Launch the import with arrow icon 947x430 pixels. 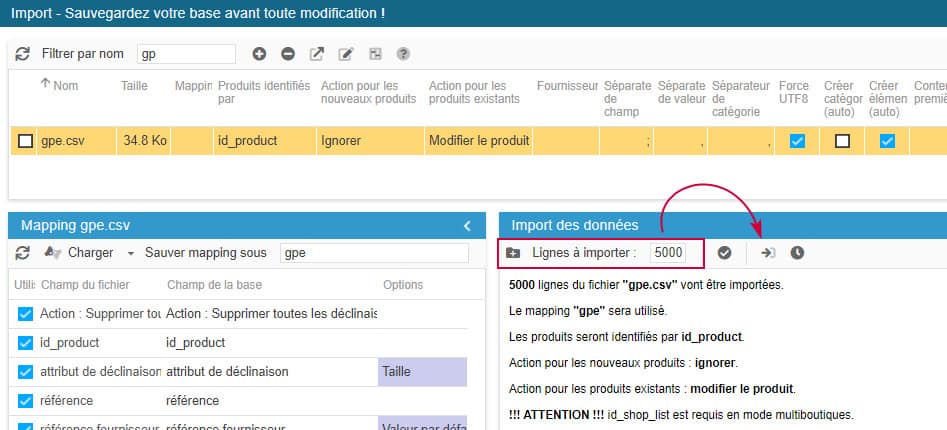(x=768, y=253)
